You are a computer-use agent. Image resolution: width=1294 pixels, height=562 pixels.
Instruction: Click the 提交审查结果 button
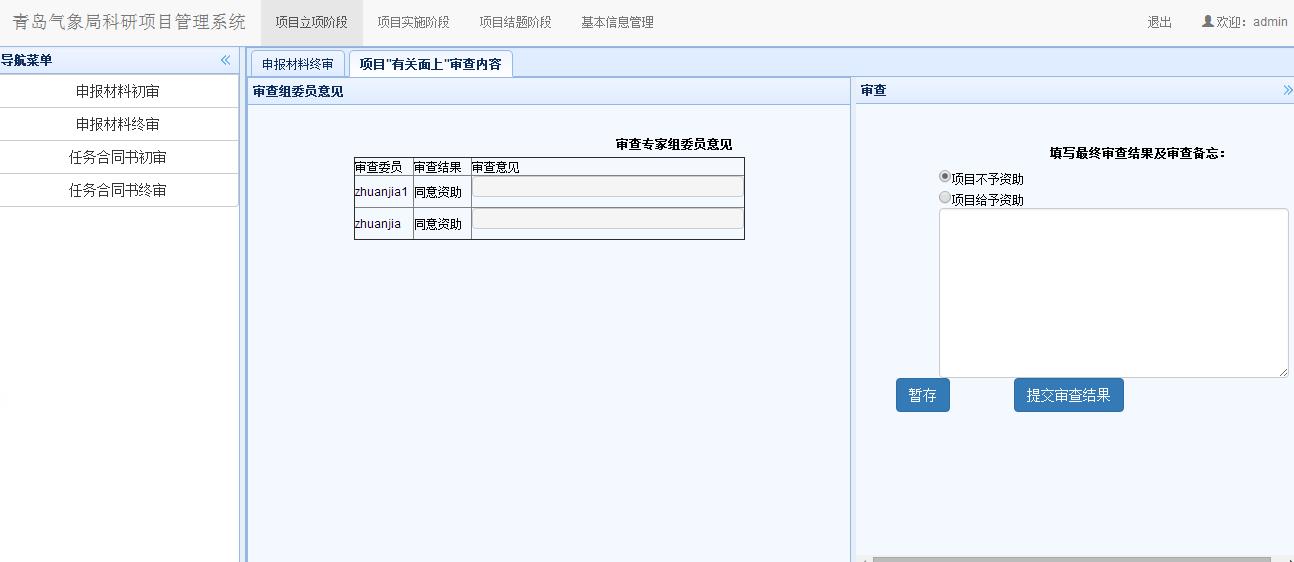coord(1068,395)
